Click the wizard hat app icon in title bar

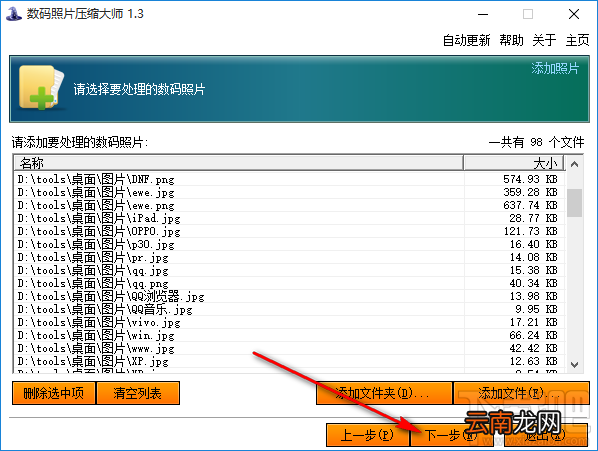pyautogui.click(x=13, y=14)
